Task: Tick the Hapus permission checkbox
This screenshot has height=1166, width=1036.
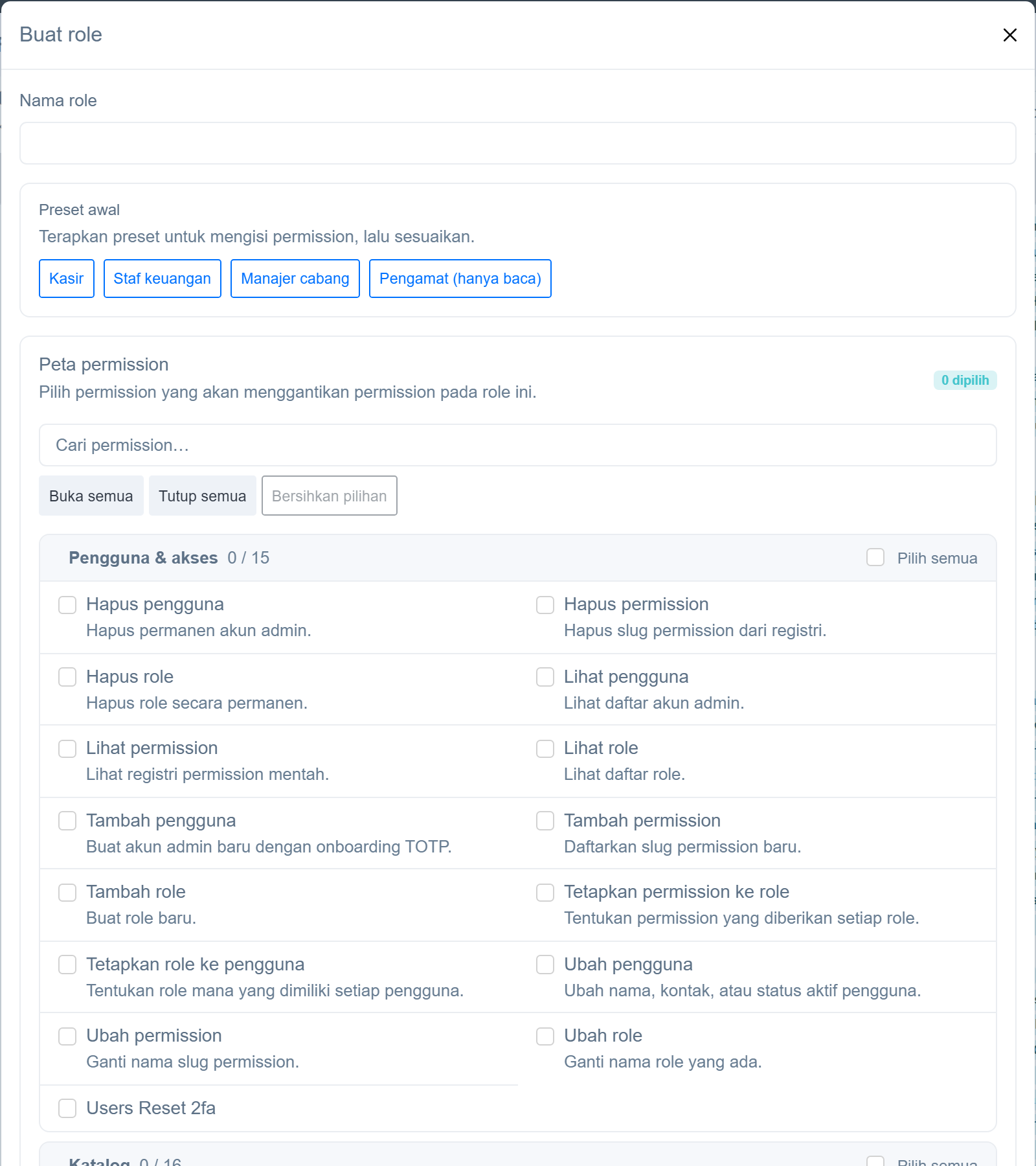Action: point(545,604)
